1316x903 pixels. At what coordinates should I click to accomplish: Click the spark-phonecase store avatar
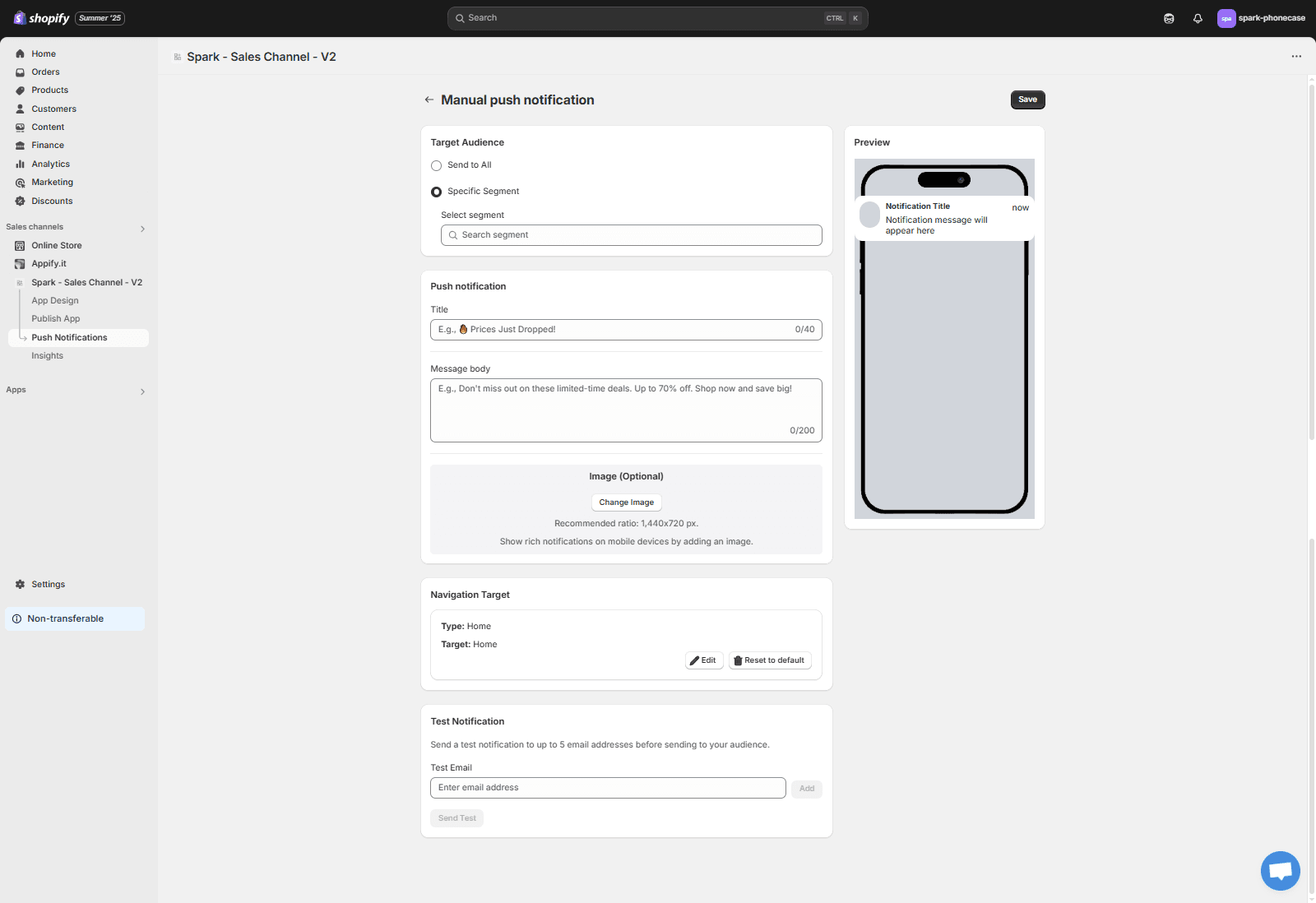tap(1226, 18)
